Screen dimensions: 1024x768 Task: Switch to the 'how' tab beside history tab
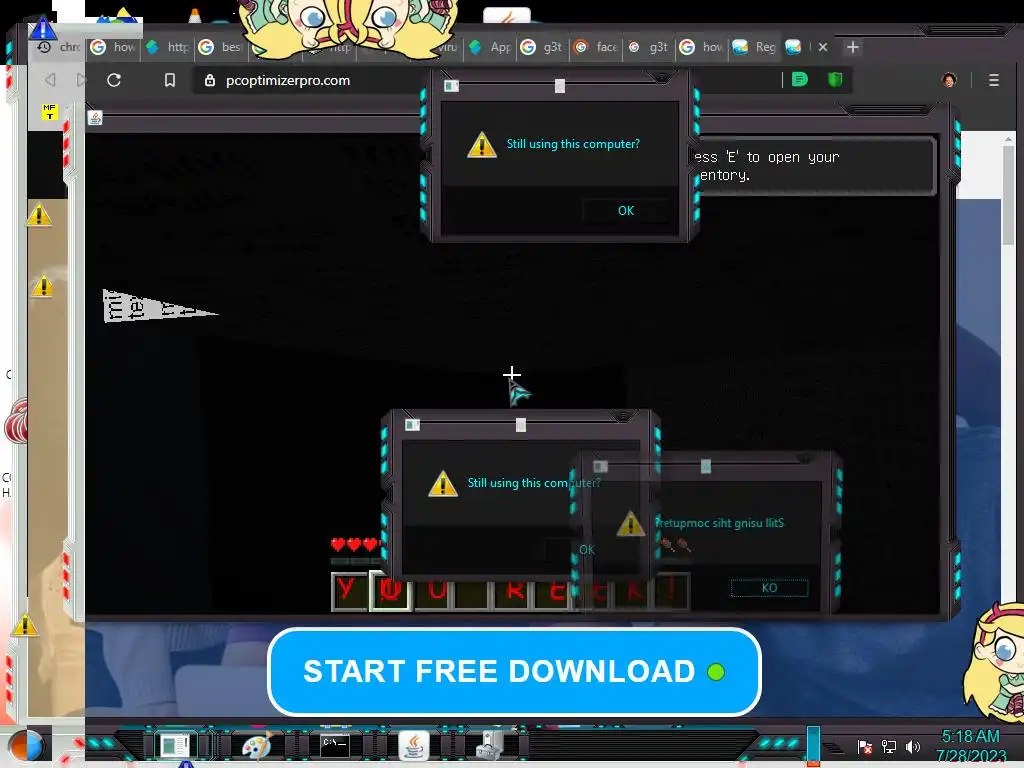[113, 47]
